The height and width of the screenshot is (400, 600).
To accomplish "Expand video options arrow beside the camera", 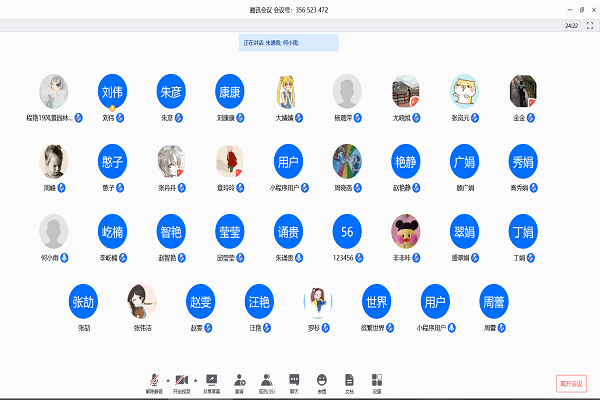I will pos(195,379).
